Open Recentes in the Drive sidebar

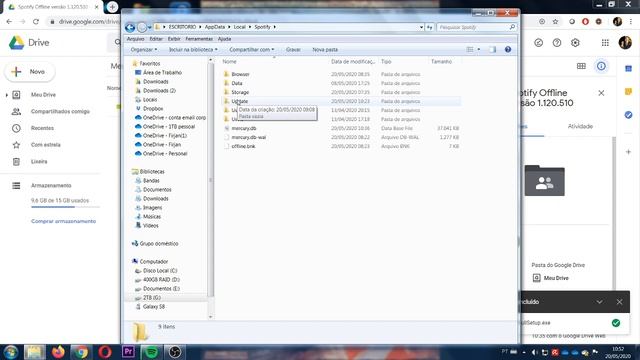(x=42, y=128)
